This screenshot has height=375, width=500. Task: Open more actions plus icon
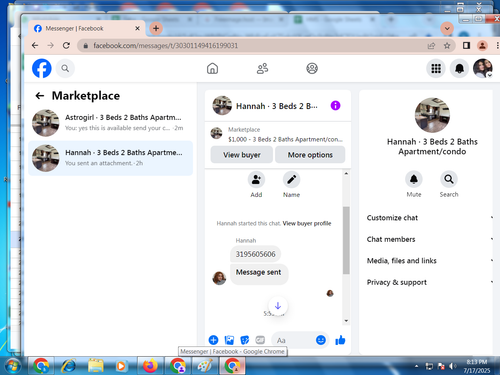tap(213, 340)
